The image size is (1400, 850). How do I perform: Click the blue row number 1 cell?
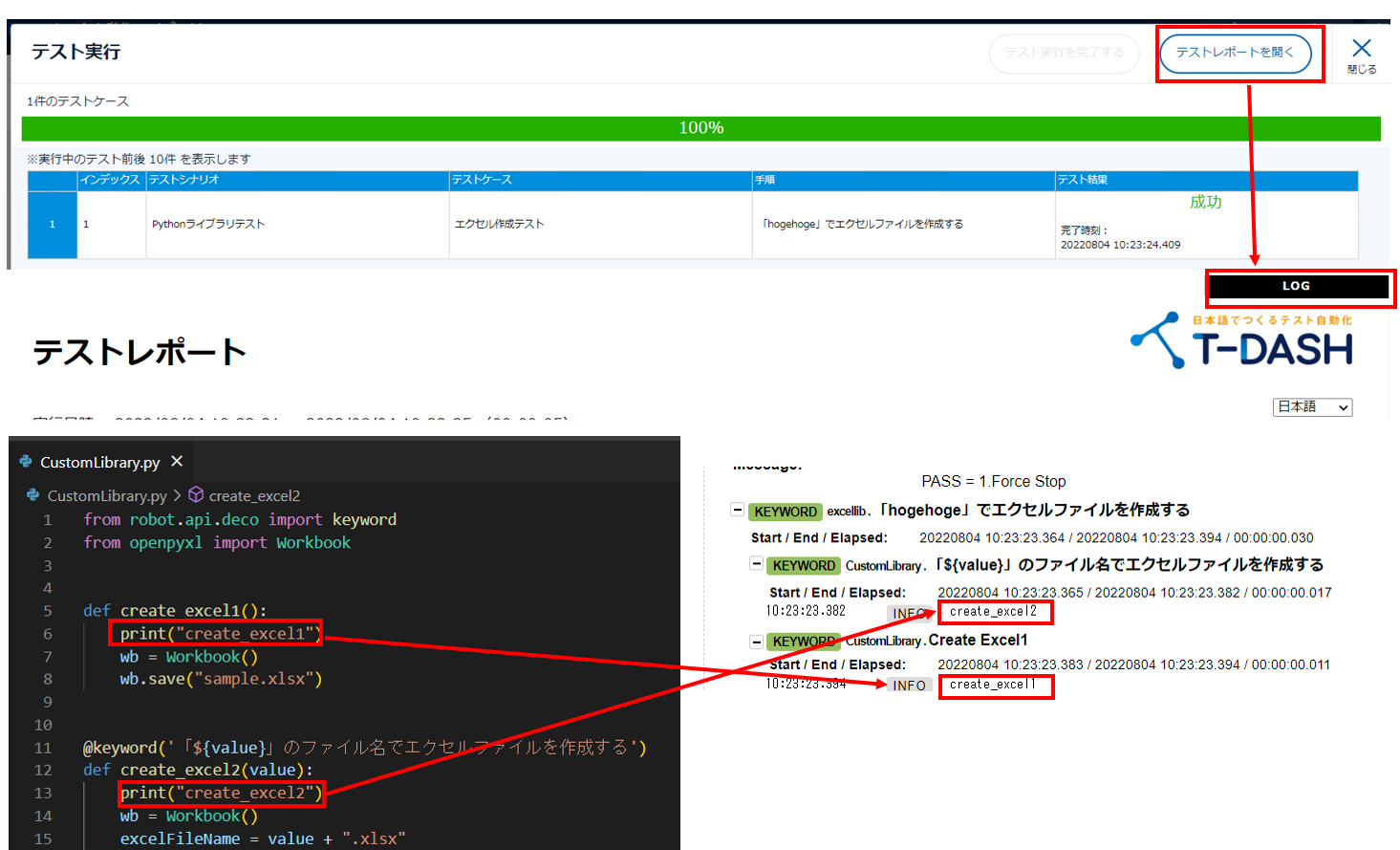coord(53,225)
